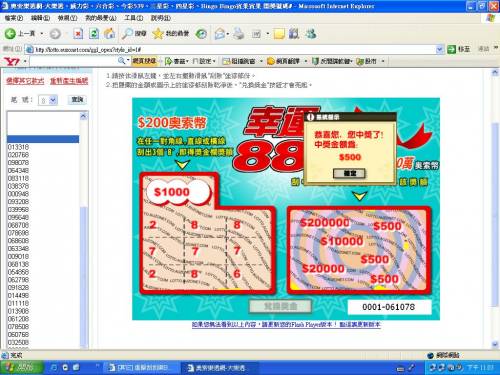Expand the Back button history arrow
This screenshot has height=375, width=500.
(x=42, y=34)
